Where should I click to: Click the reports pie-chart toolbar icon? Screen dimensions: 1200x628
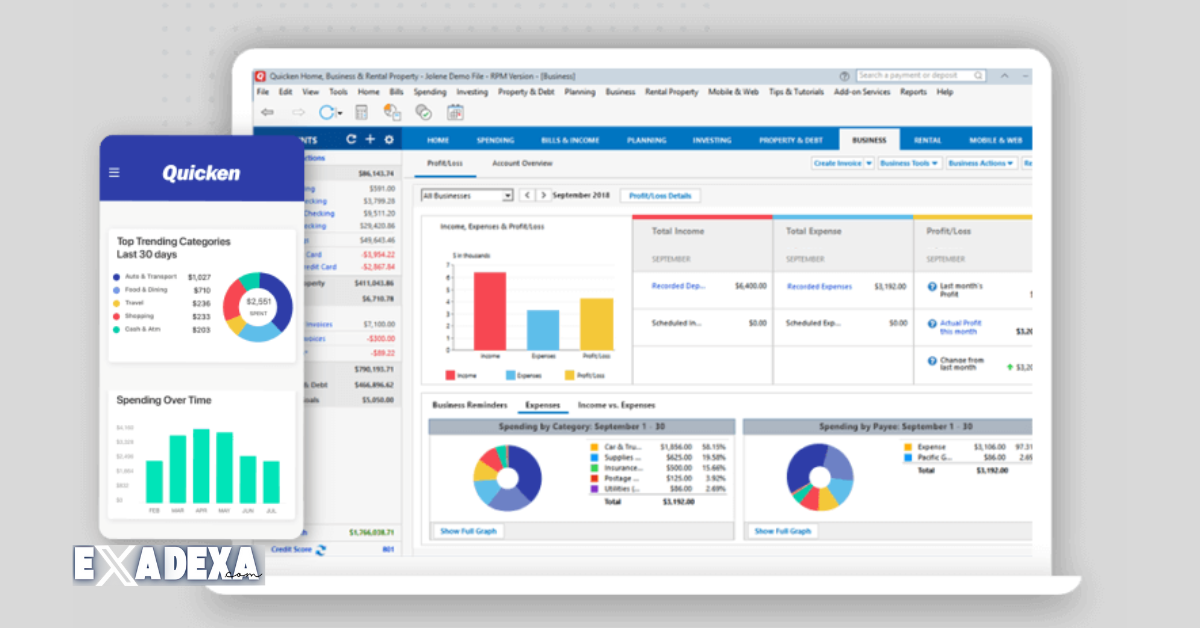[391, 112]
